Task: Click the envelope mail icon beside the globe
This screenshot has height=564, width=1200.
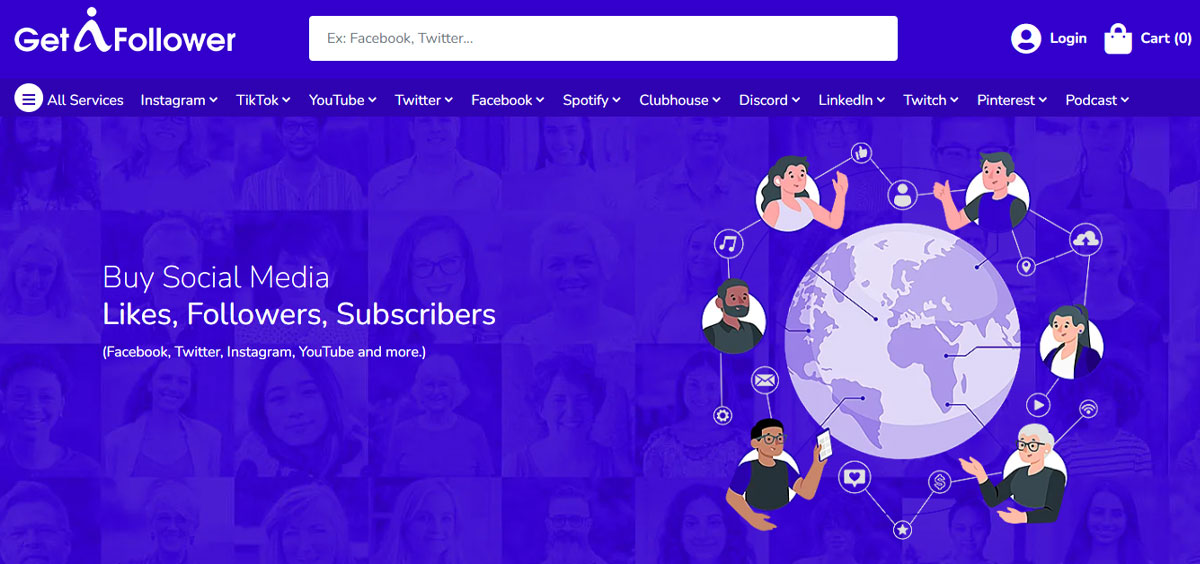Action: point(765,380)
